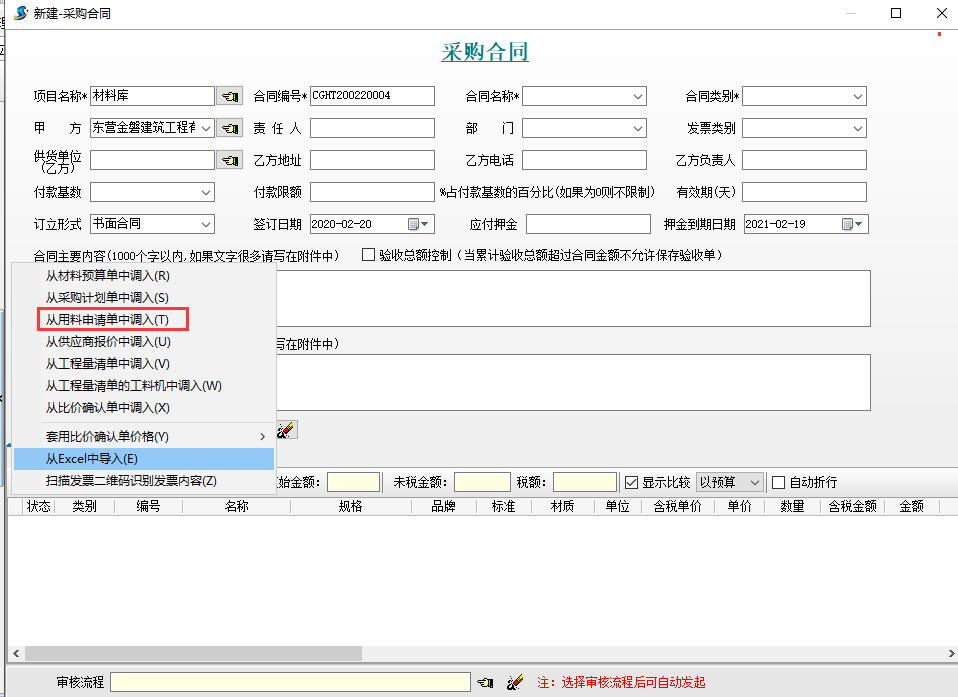Click the 含税单价 column header

pos(677,506)
